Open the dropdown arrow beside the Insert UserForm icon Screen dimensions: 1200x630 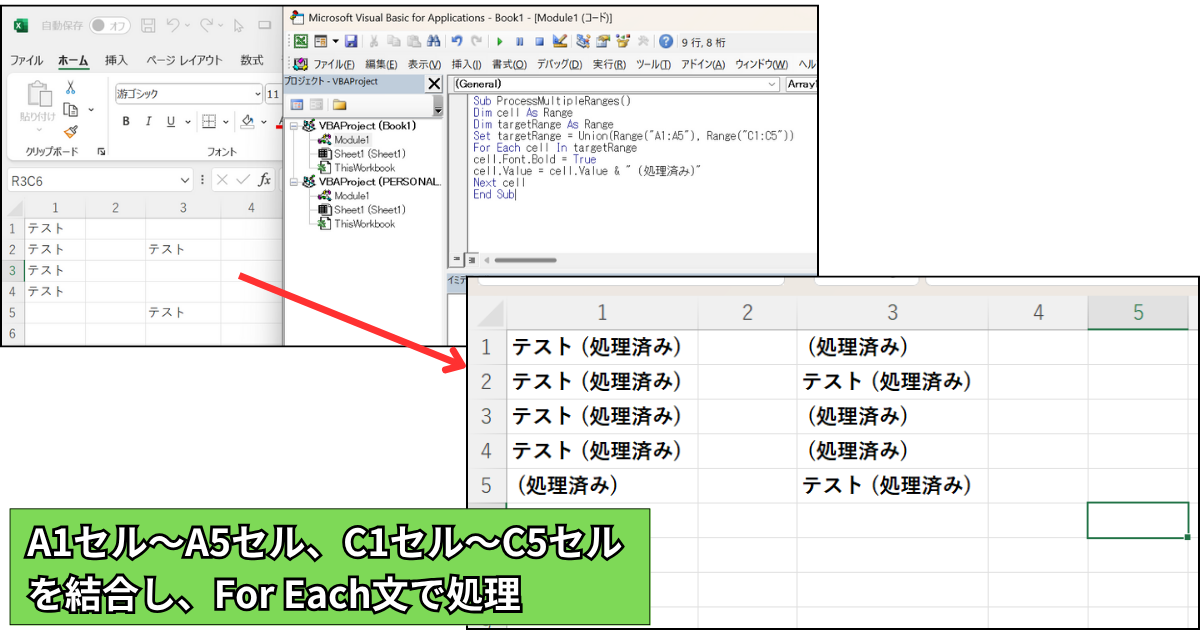pos(335,41)
